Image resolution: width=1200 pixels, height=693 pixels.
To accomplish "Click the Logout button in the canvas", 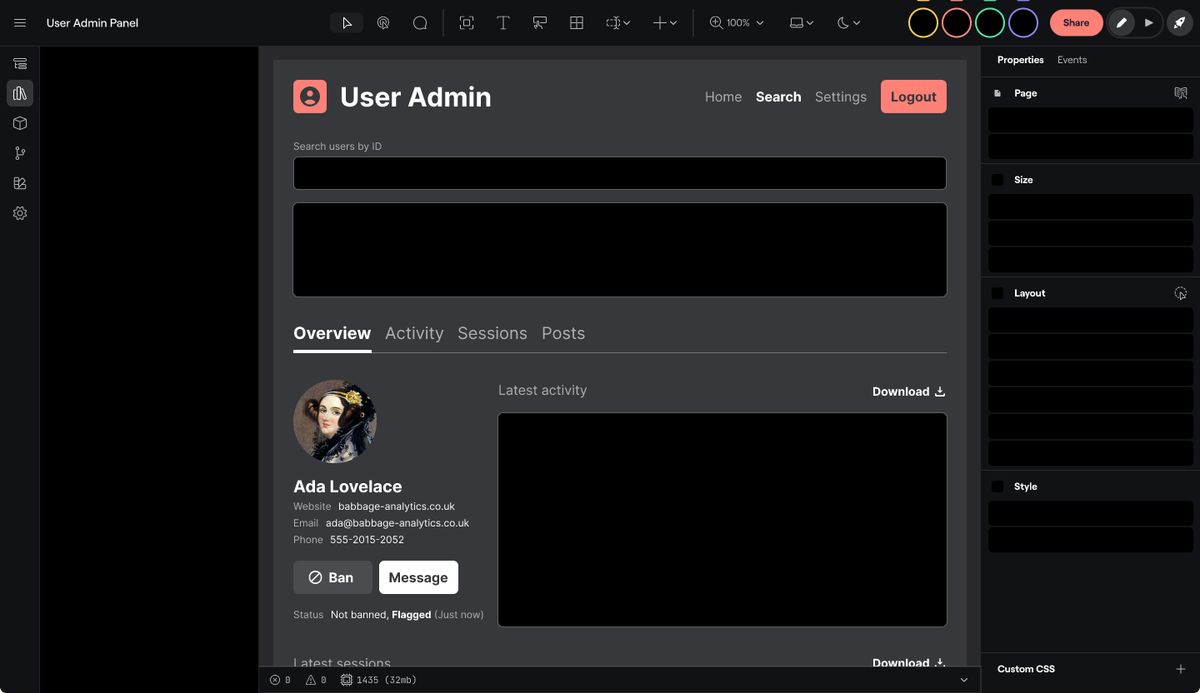I will pos(913,96).
